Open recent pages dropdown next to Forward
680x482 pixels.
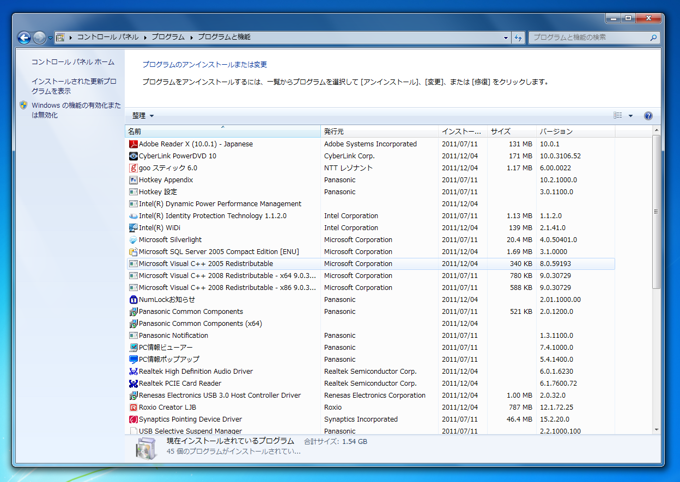tap(50, 38)
